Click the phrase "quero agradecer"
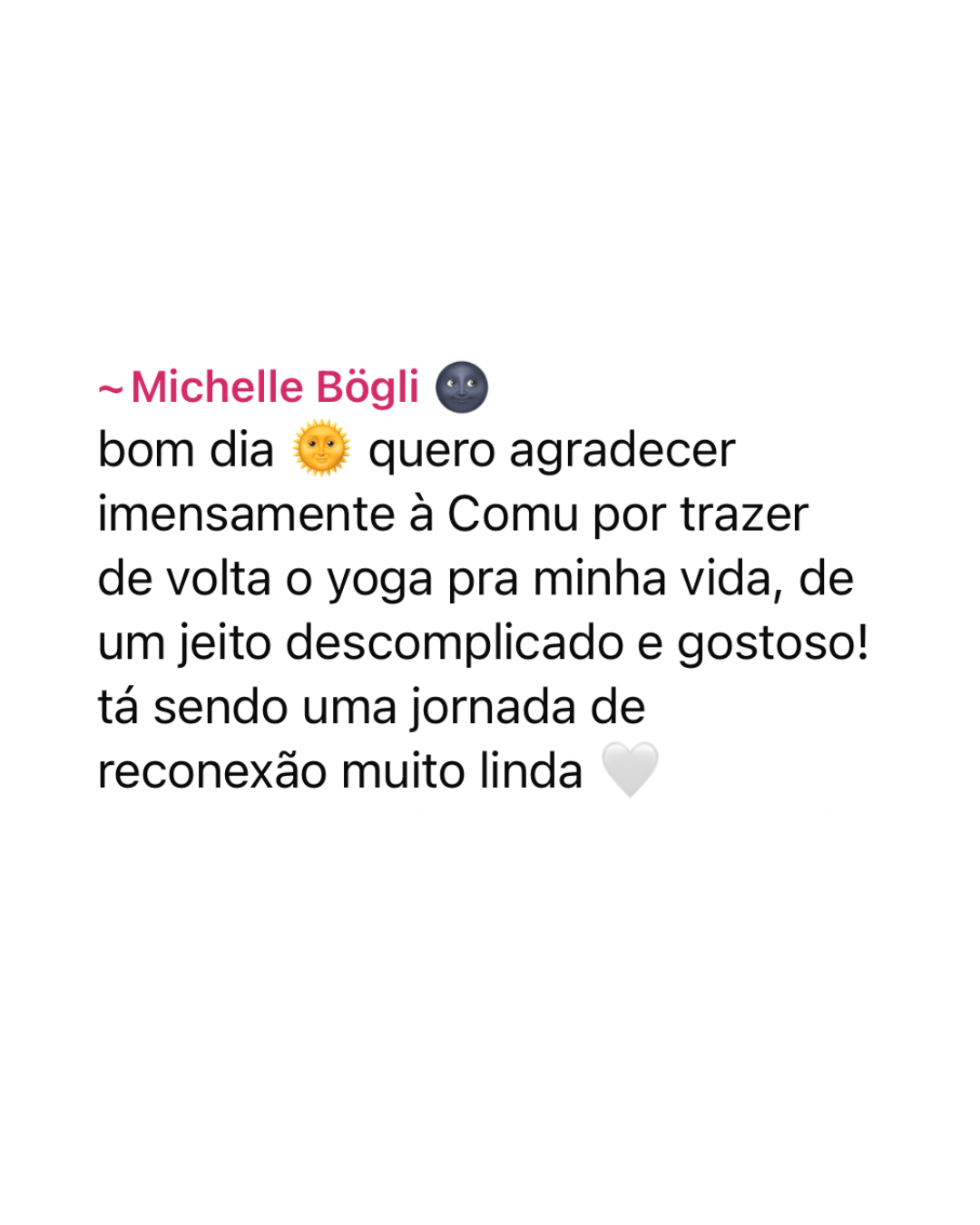This screenshot has height=1225, width=980. coord(552,451)
